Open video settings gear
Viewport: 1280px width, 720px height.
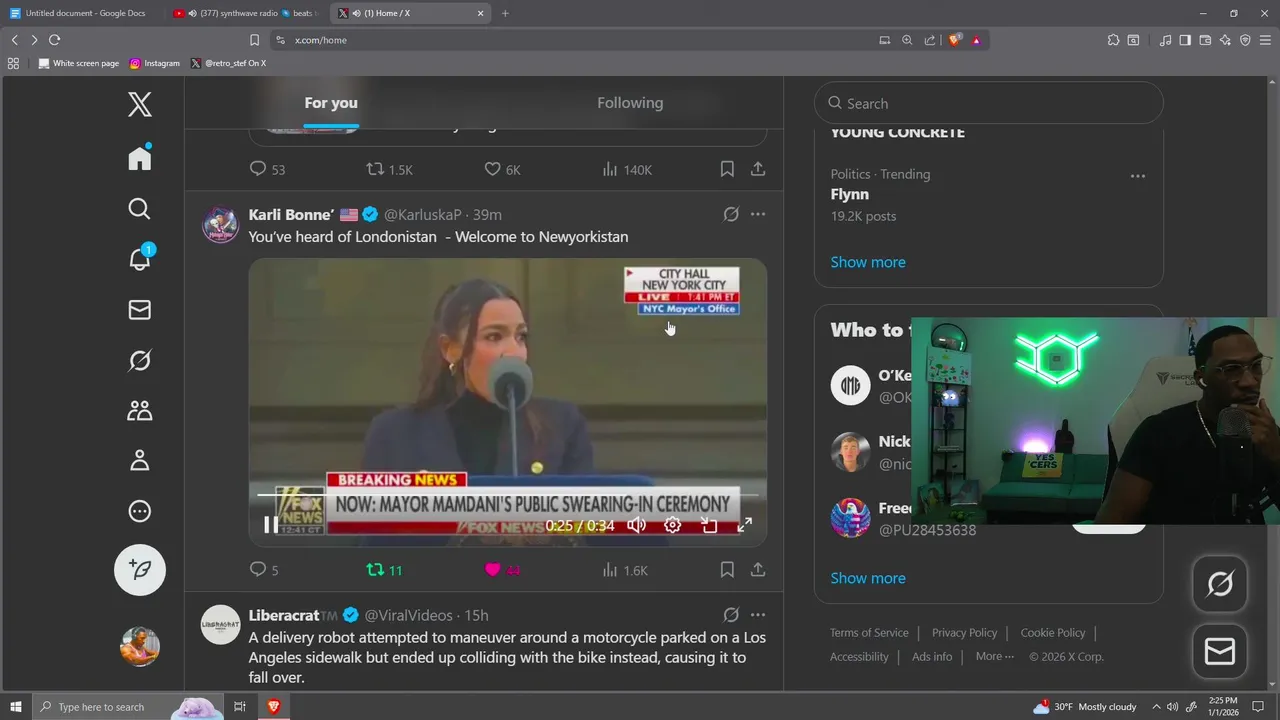click(x=673, y=525)
